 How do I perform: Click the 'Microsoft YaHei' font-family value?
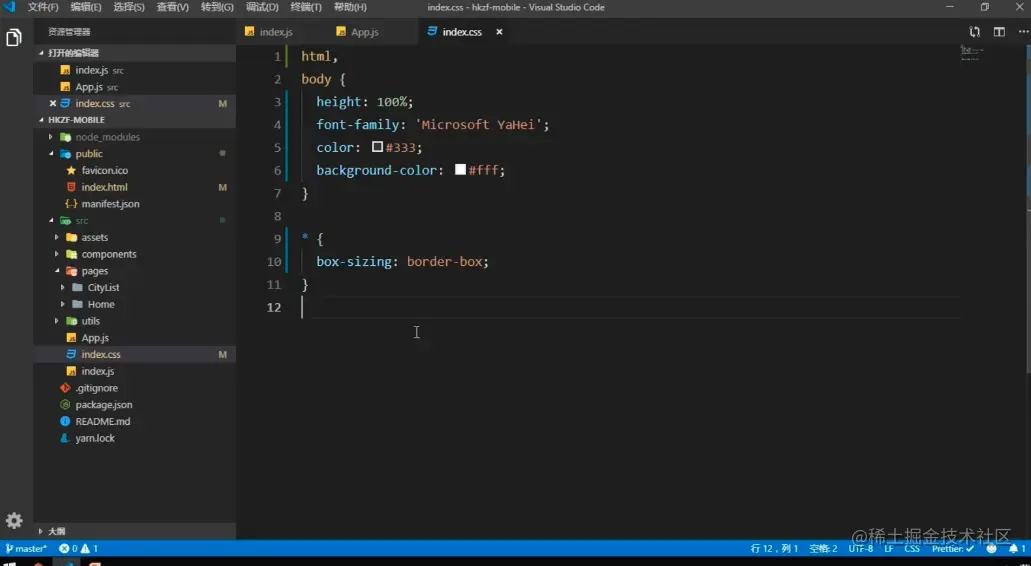click(481, 124)
